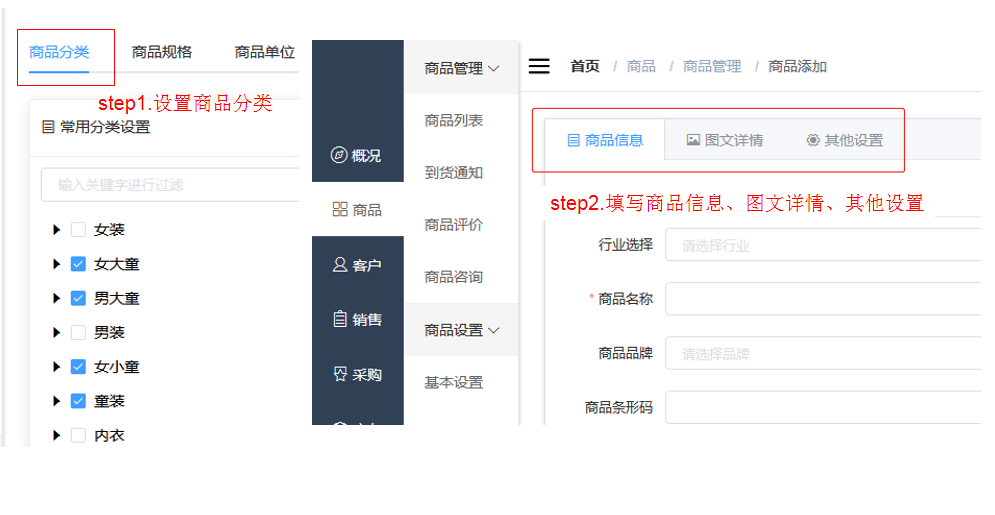
Task: Click the 女大童 category name
Action: point(117,264)
